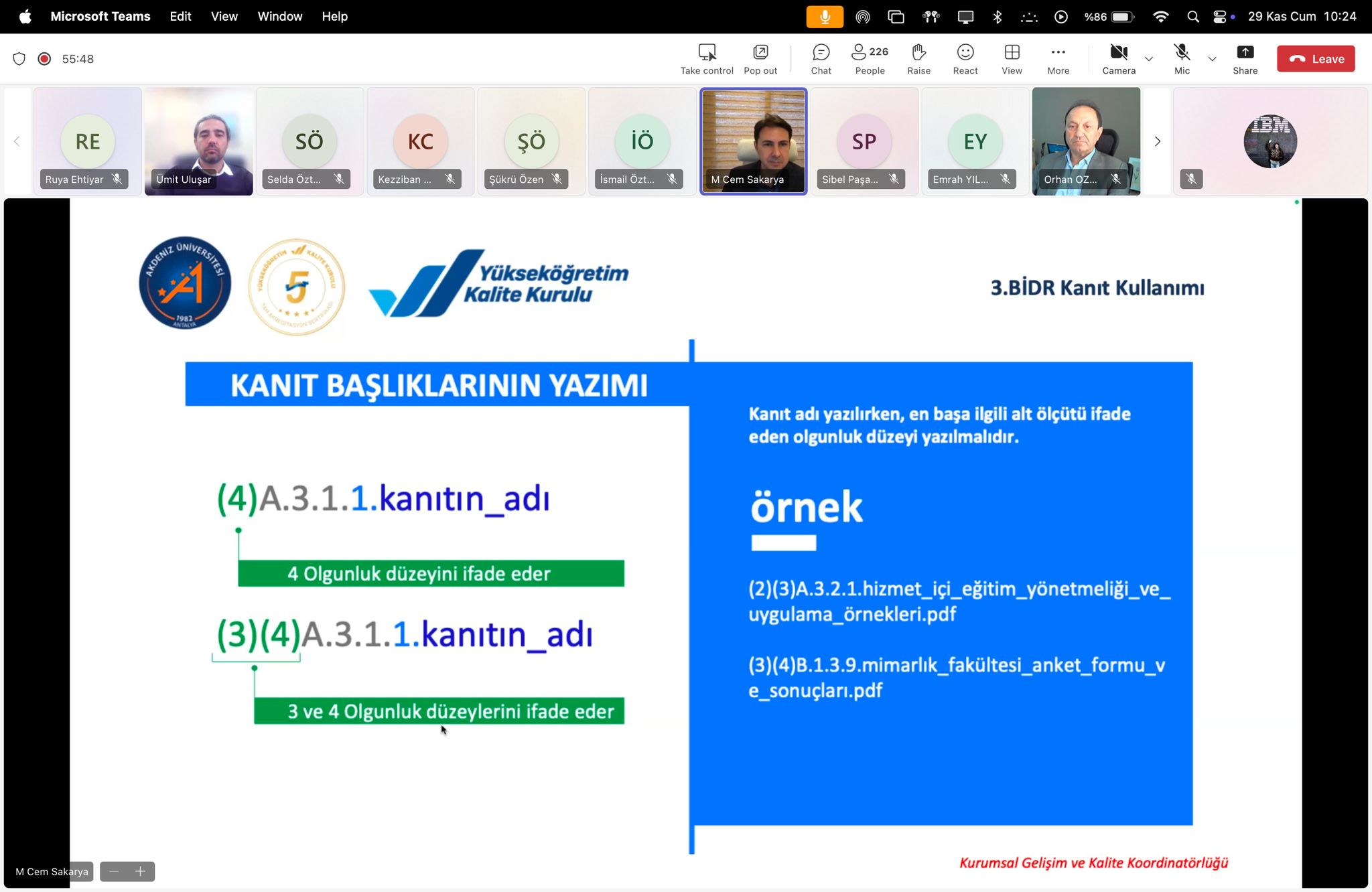
Task: Select Orhan OZ... video tile
Action: tap(1086, 141)
